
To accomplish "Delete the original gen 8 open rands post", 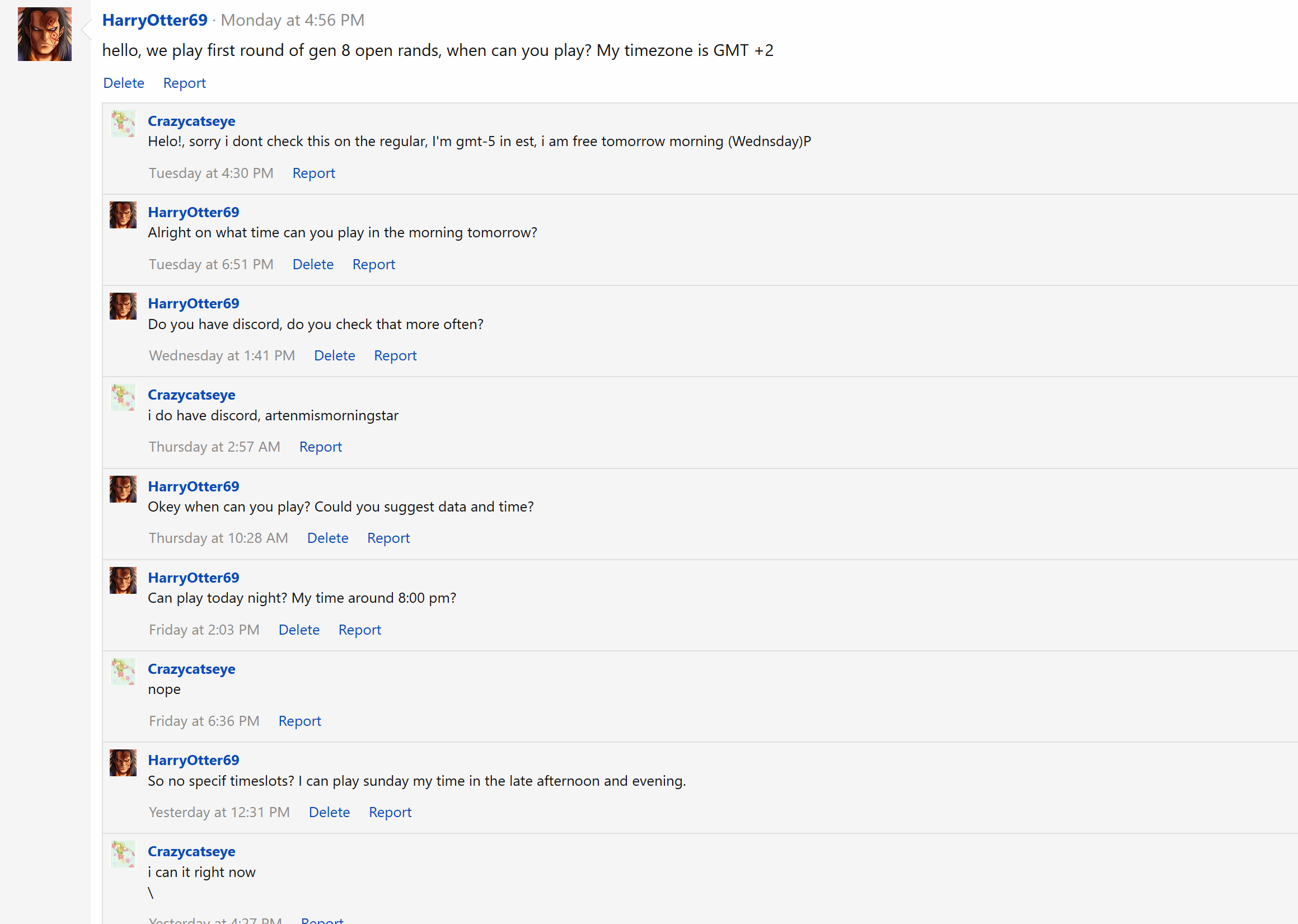I will pos(124,83).
